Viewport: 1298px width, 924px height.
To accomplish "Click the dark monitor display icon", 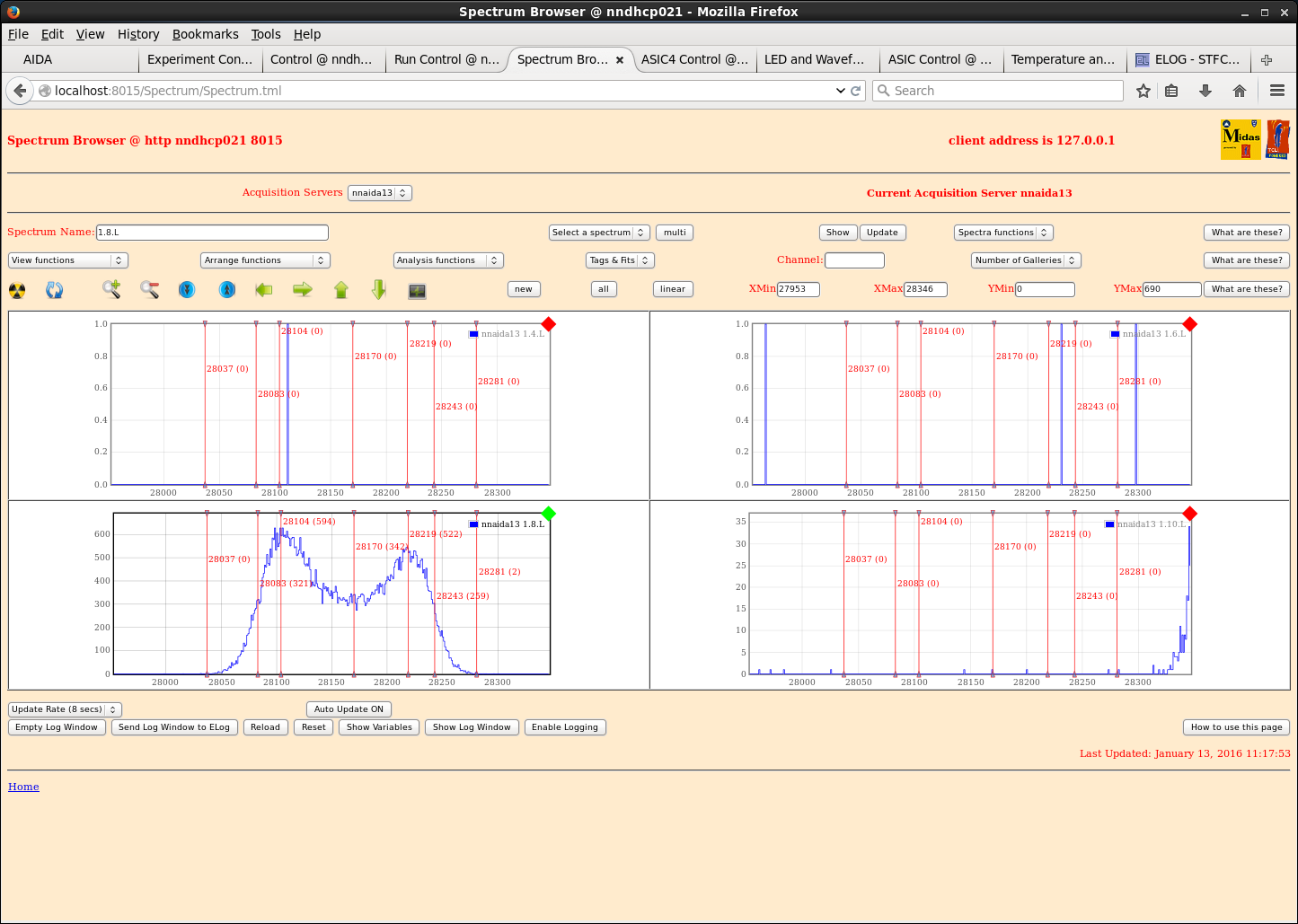I will [417, 291].
